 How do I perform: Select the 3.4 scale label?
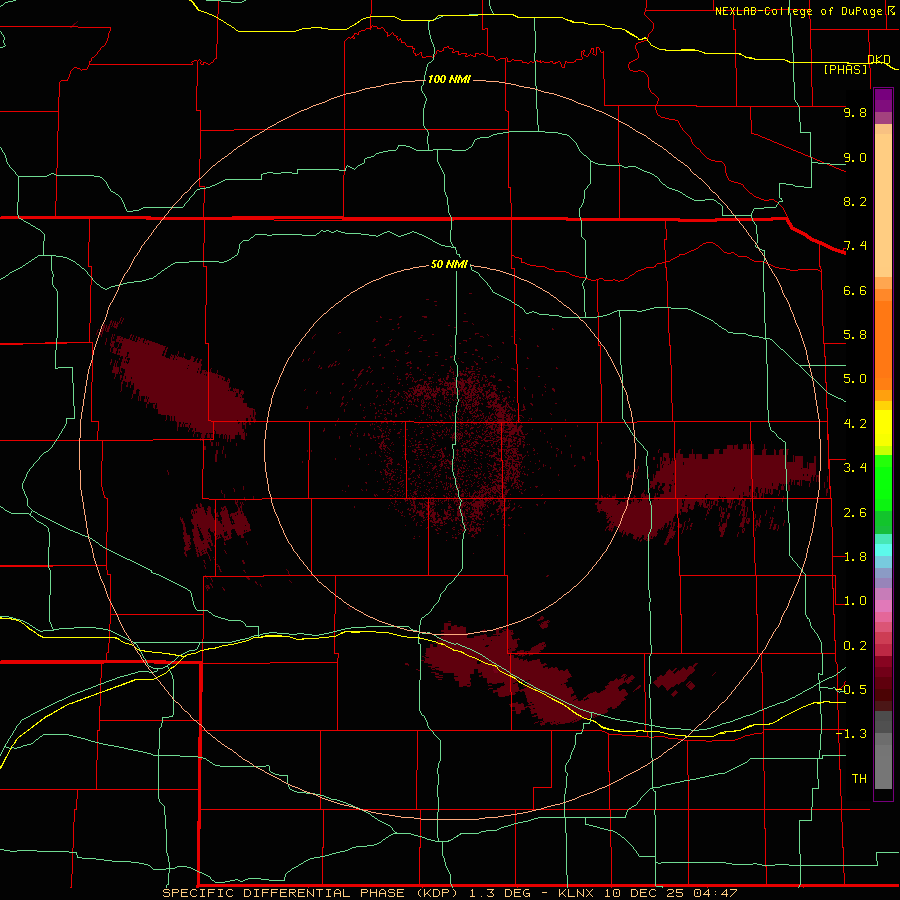click(855, 468)
